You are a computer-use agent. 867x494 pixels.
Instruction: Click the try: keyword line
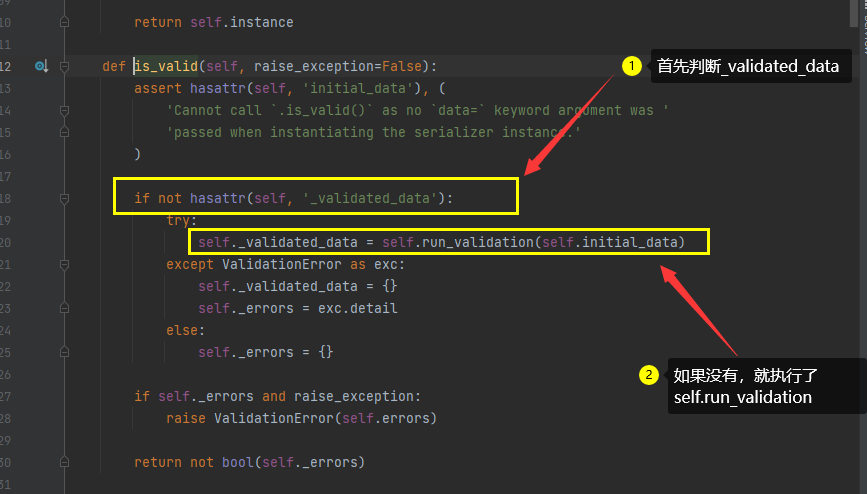point(181,220)
